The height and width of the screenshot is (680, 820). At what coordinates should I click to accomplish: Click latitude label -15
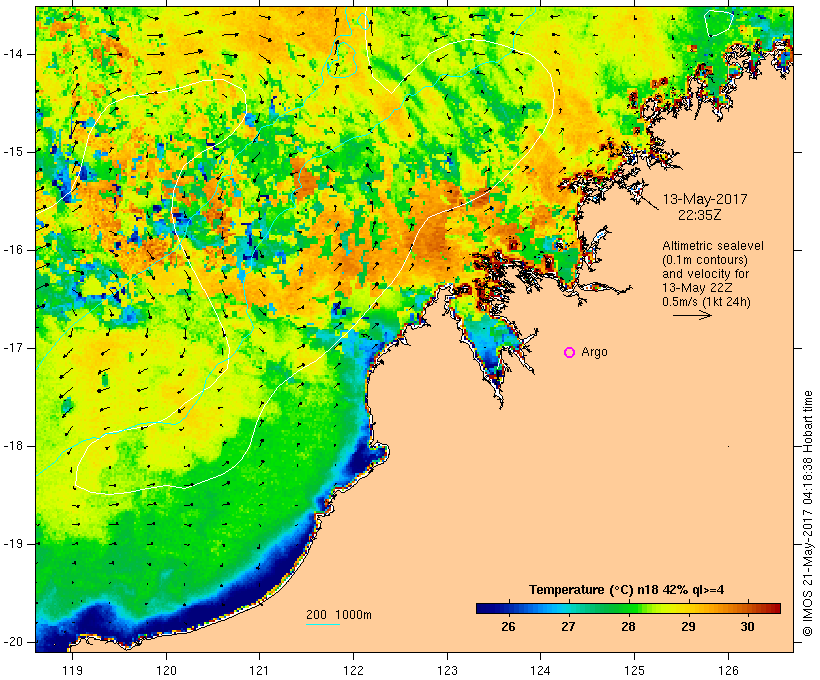[x=12, y=152]
